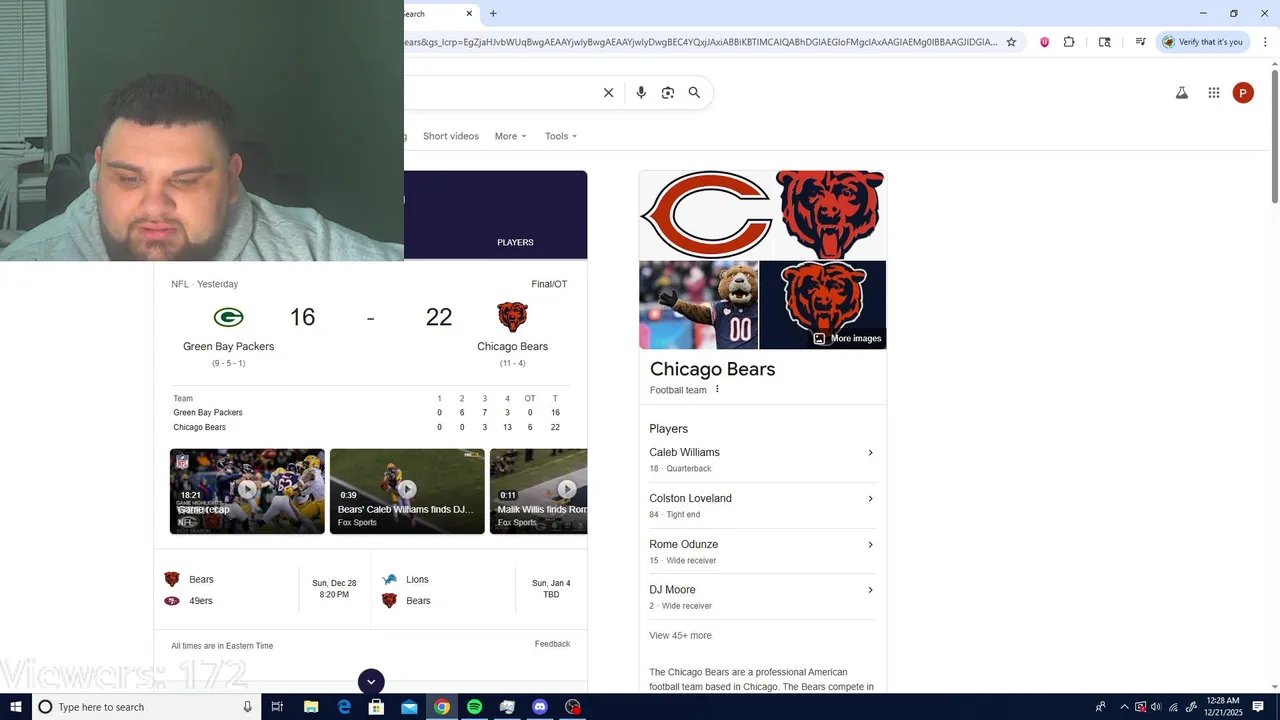Screen dimensions: 1280x720
Task: Click the Chicago Bears C logo image
Action: point(707,215)
